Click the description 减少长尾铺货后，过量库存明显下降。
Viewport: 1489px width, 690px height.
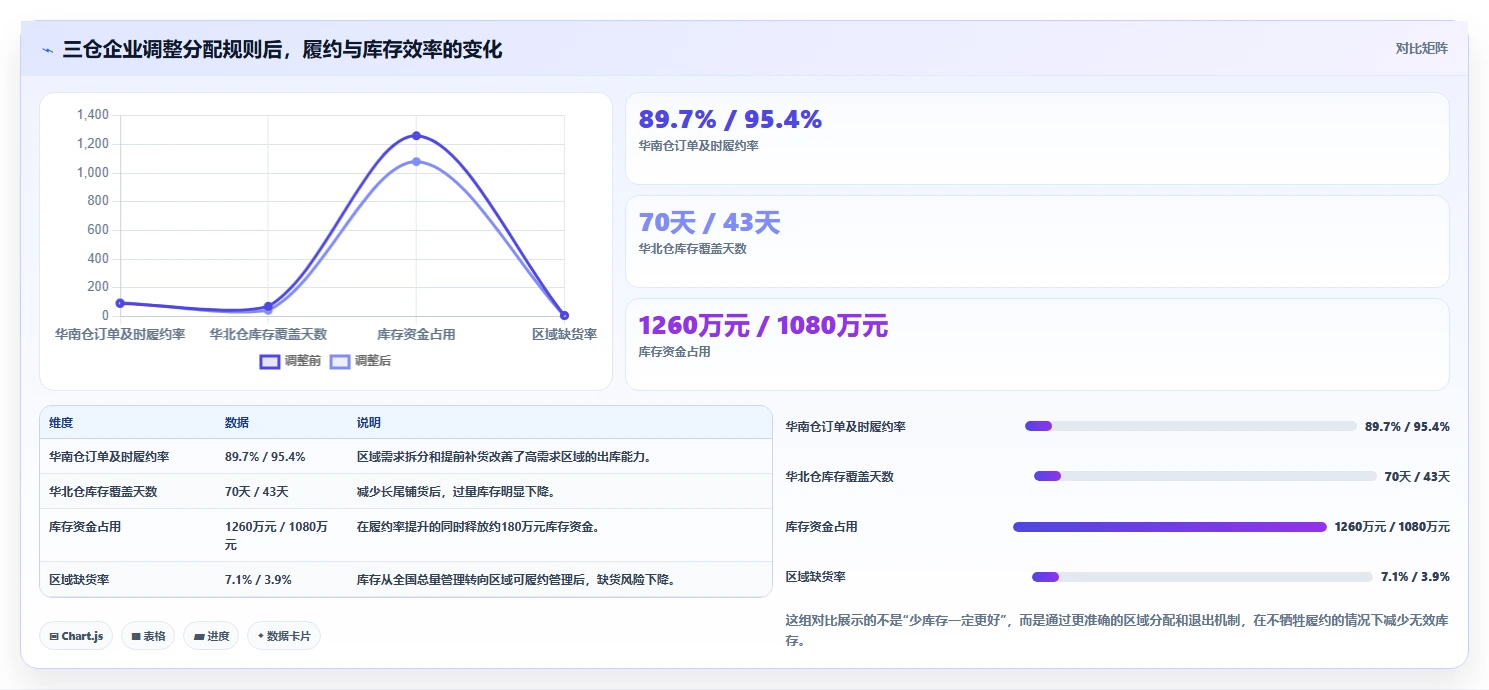pyautogui.click(x=456, y=491)
